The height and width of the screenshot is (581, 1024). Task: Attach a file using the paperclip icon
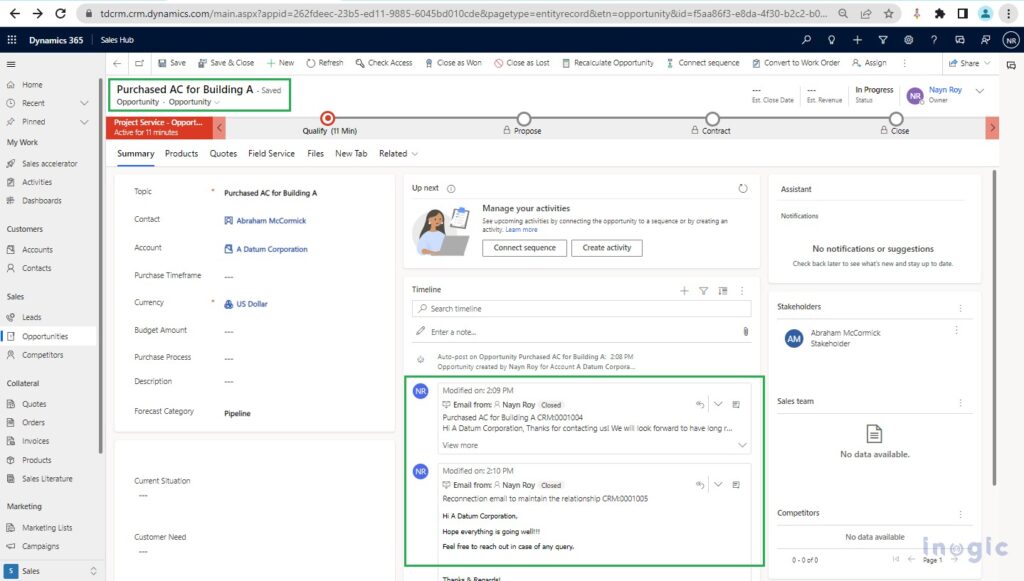tap(747, 330)
